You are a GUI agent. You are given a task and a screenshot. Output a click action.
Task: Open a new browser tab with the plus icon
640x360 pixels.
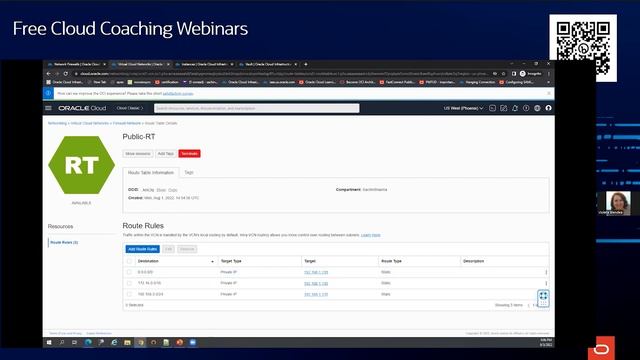[306, 64]
